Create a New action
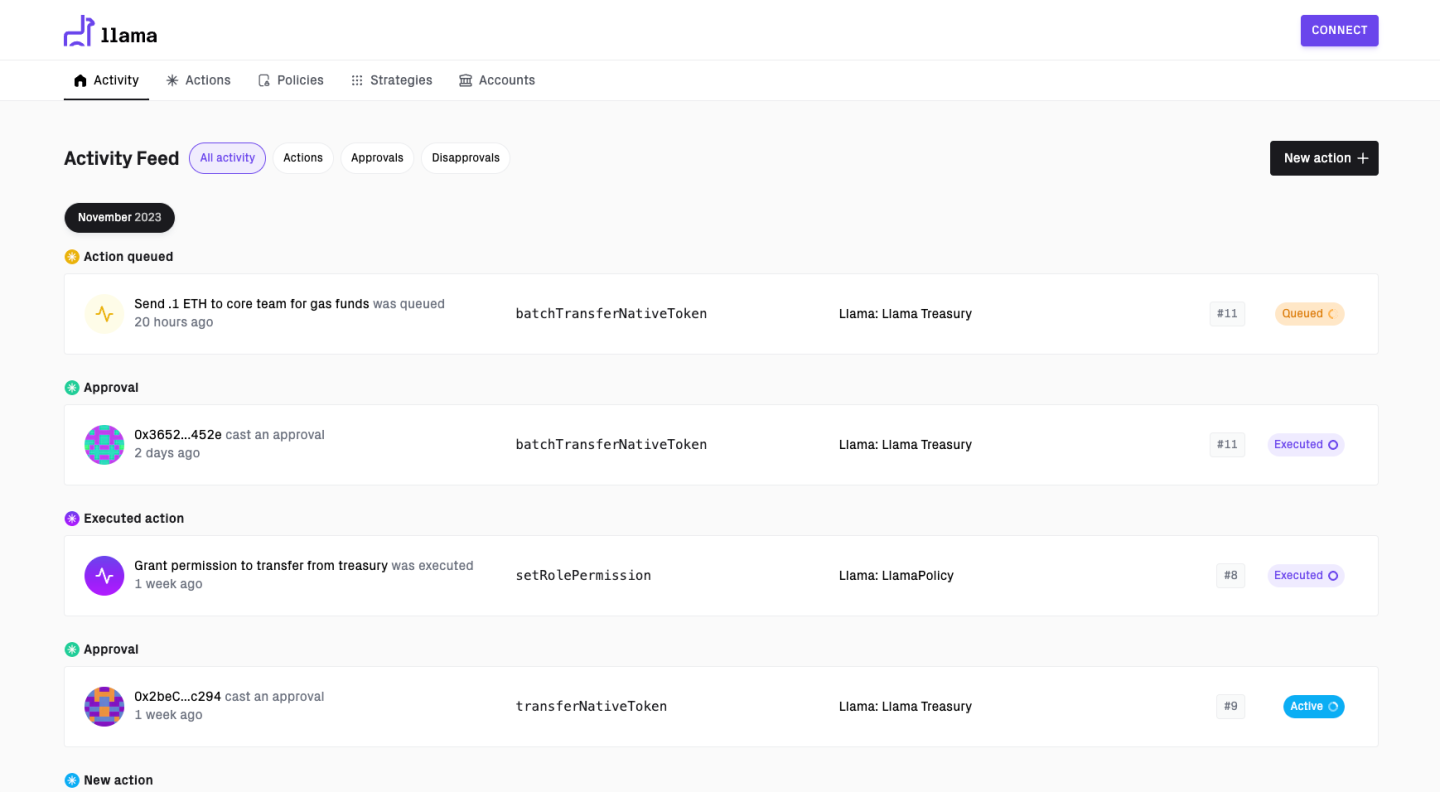 1324,158
